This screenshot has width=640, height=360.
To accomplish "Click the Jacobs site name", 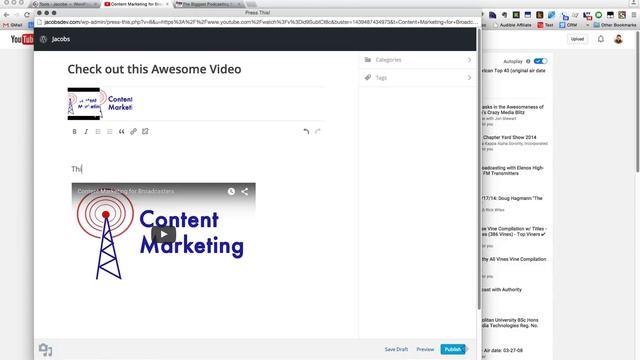I will pyautogui.click(x=61, y=39).
